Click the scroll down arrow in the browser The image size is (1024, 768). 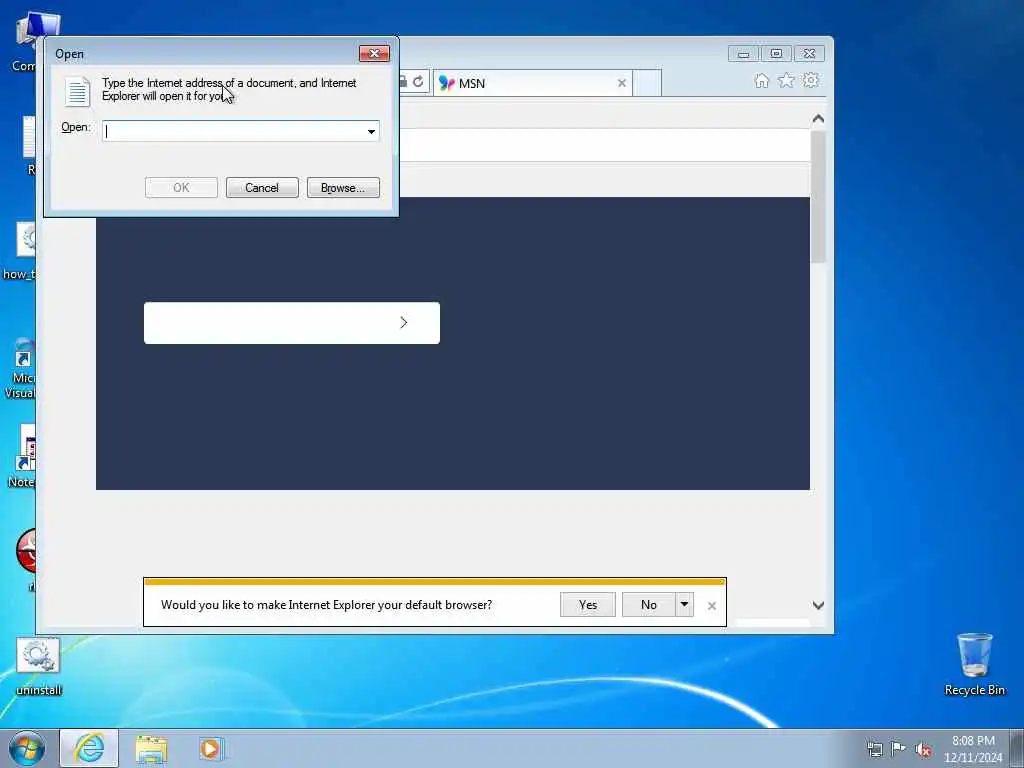click(818, 605)
